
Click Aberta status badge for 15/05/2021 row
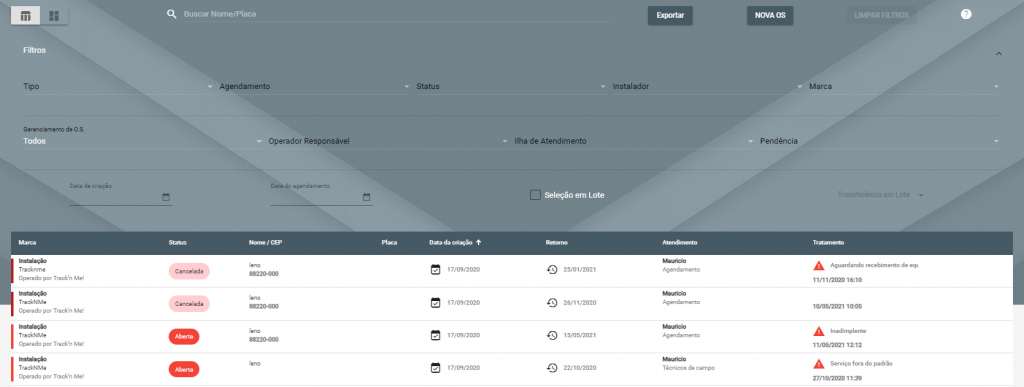[x=184, y=336]
